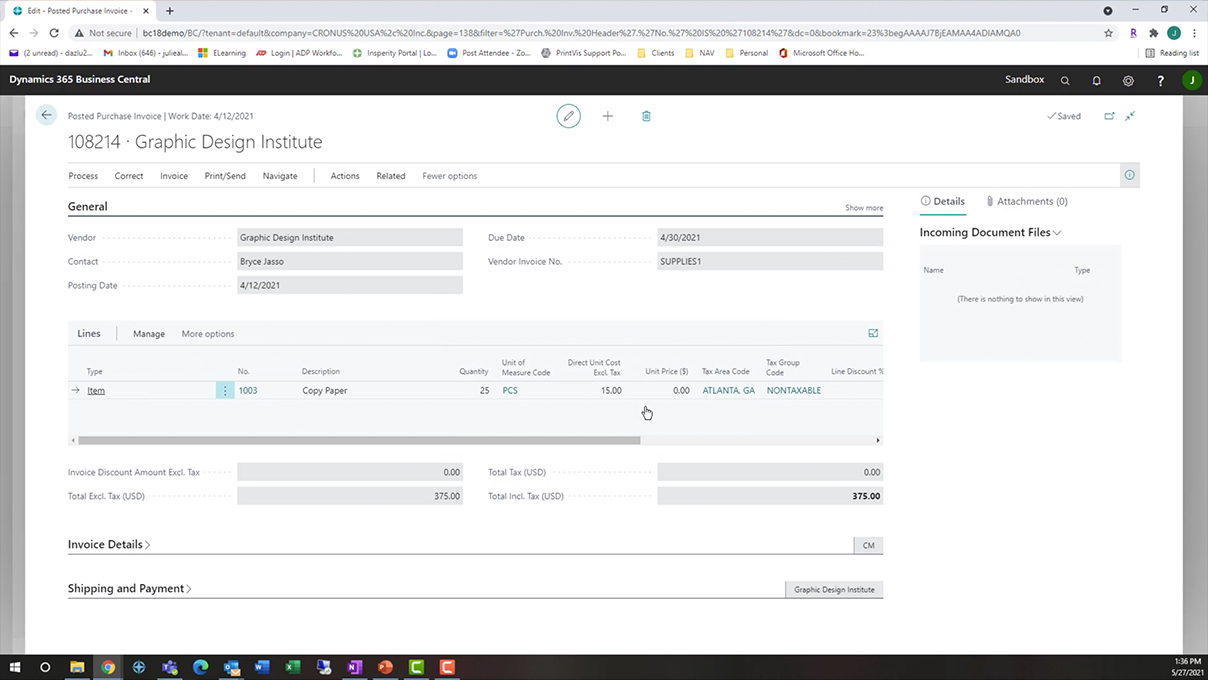Open the notifications bell
The image size is (1208, 680).
click(x=1096, y=80)
